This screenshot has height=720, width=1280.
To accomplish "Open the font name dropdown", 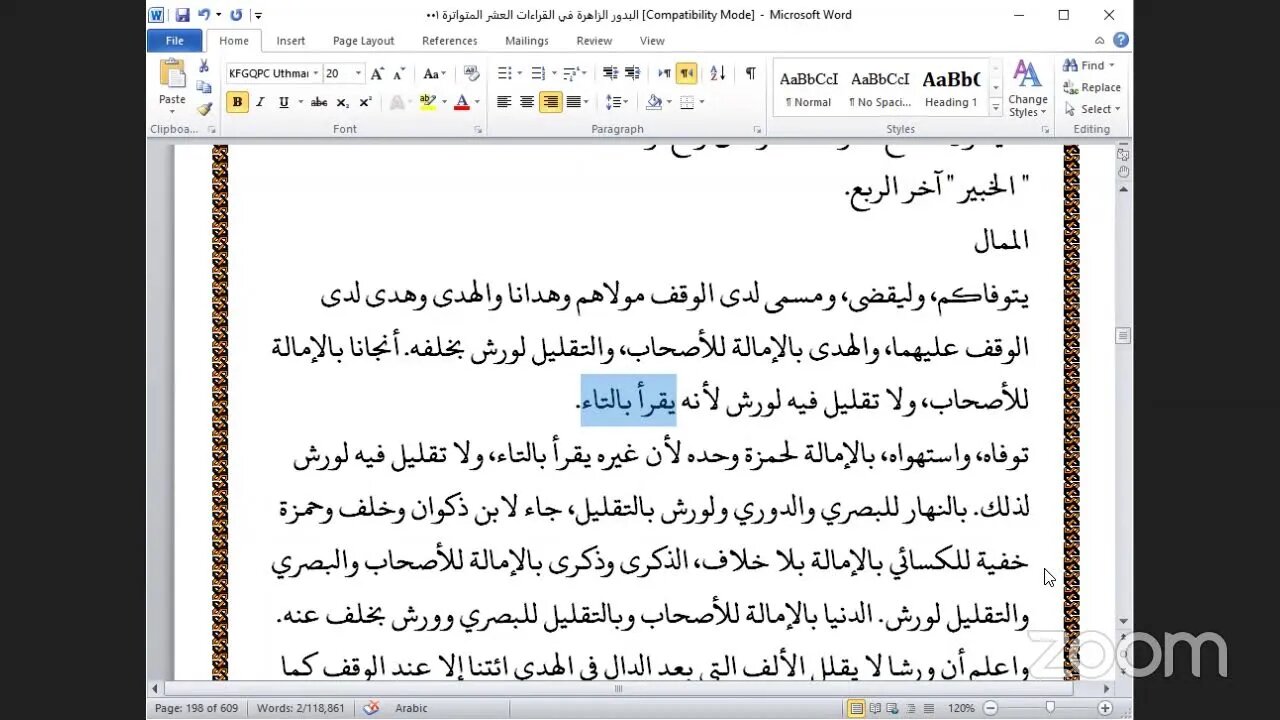I will click(x=316, y=73).
